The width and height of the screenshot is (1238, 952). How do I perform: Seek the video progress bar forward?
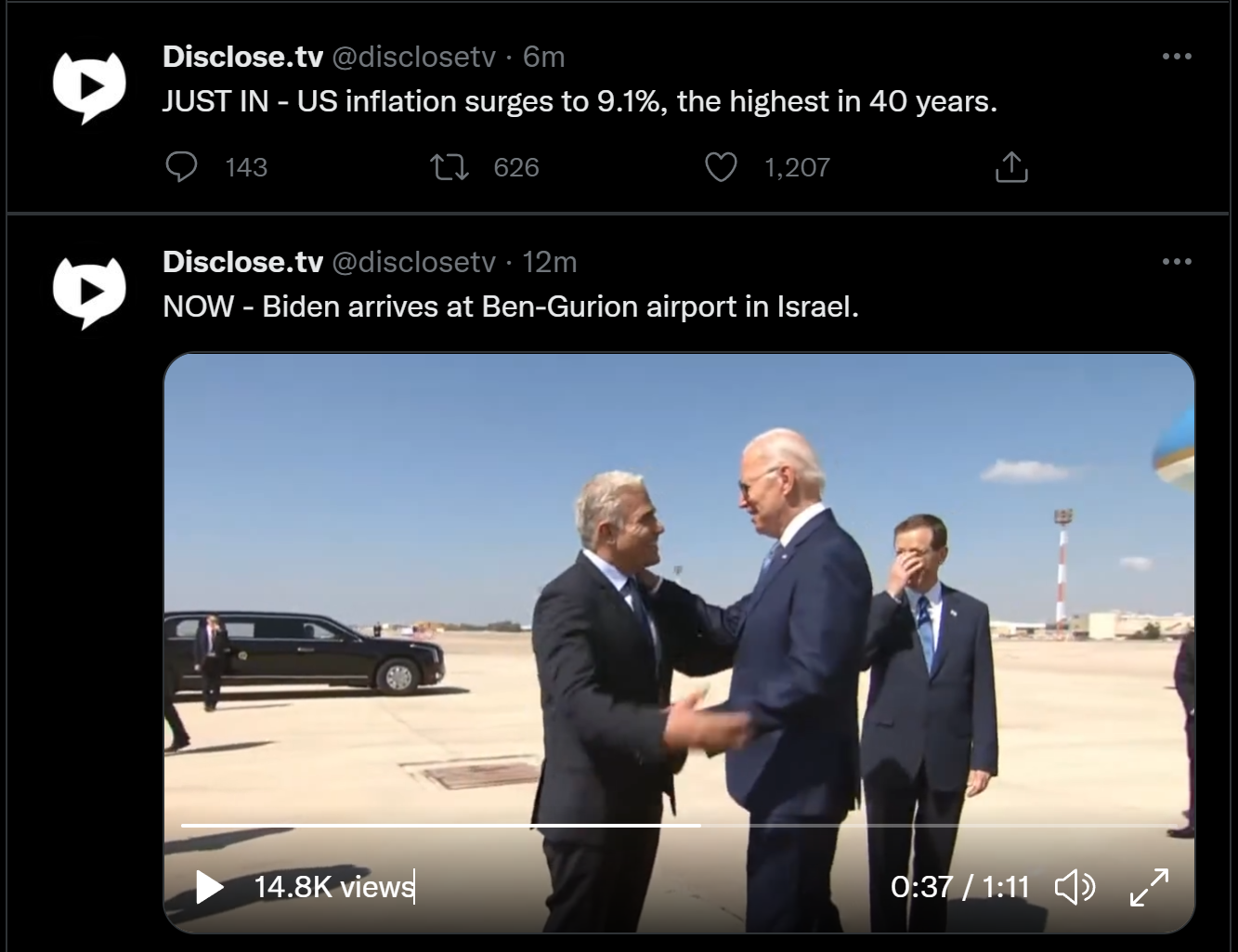tap(933, 825)
